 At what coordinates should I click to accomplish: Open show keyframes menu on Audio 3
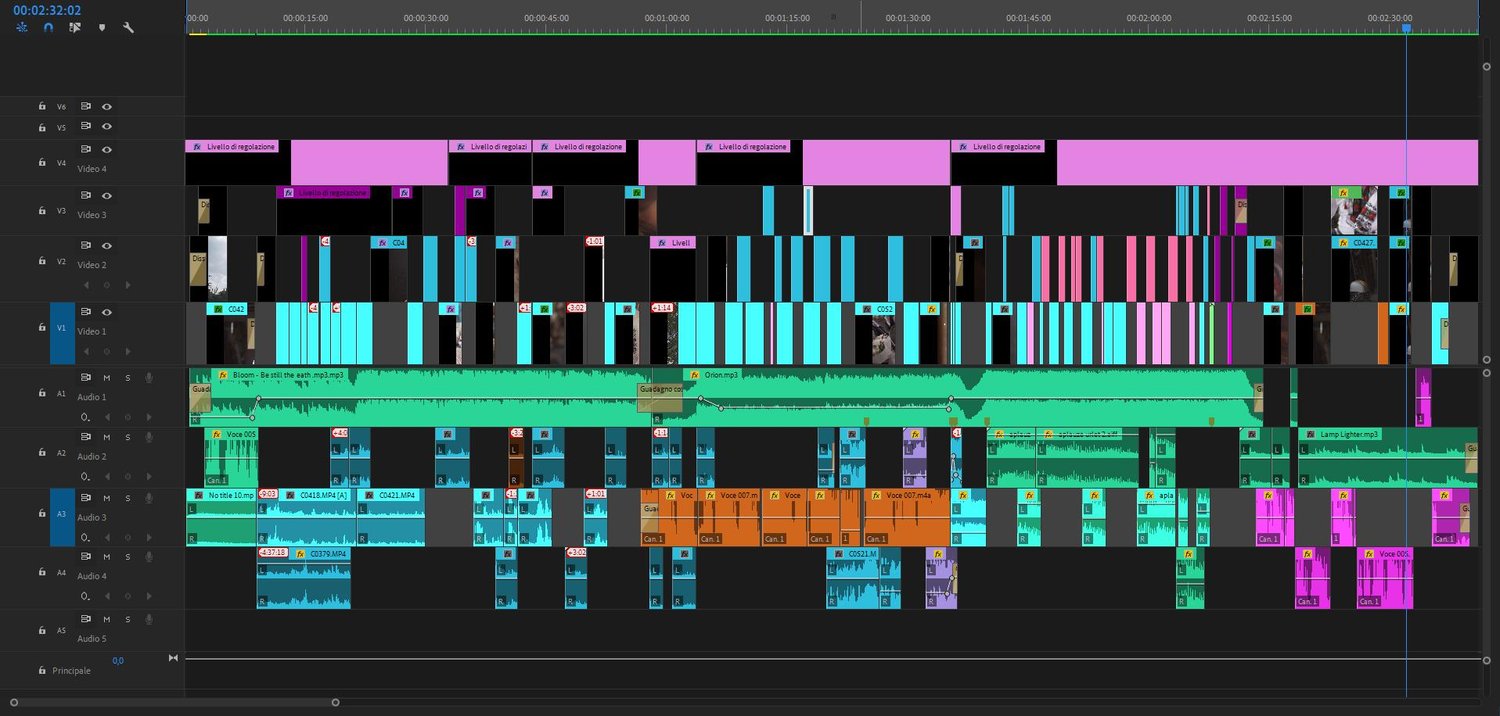[x=86, y=537]
